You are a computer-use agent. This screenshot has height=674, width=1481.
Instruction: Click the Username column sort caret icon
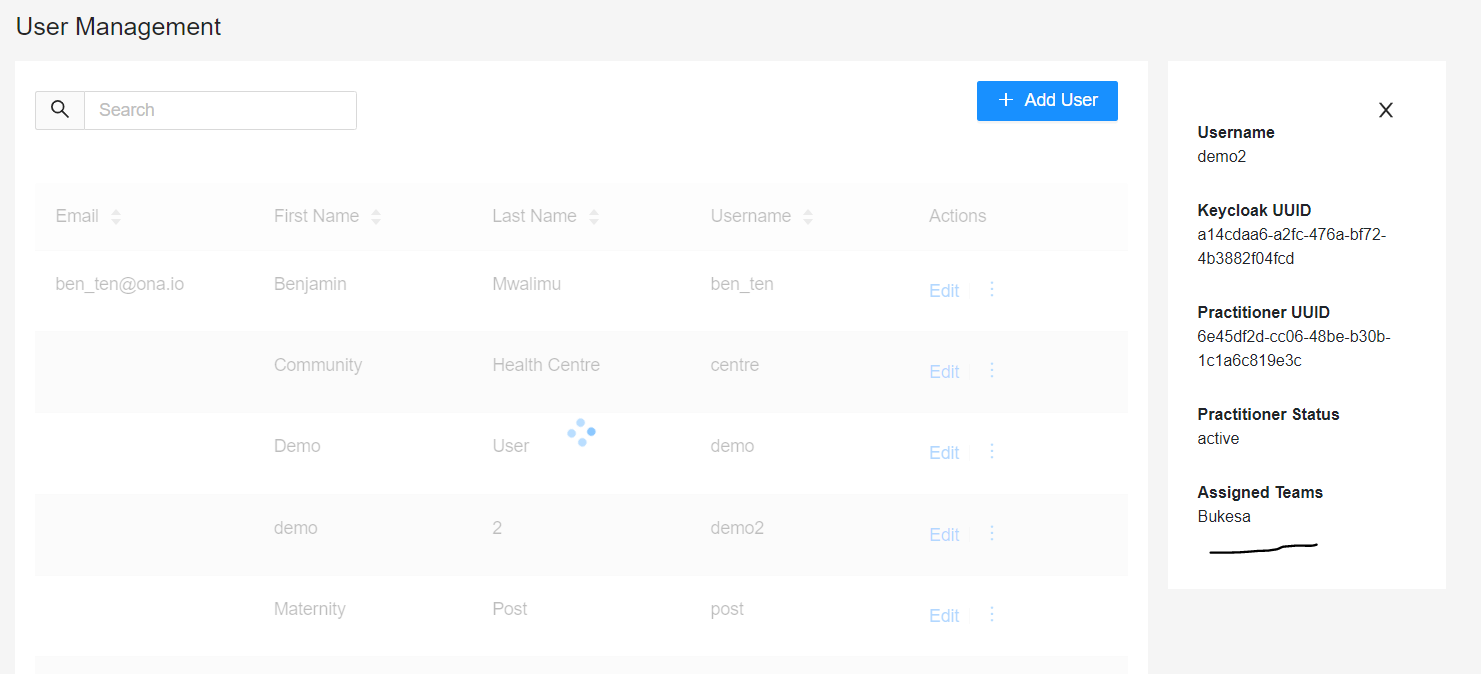click(x=808, y=216)
